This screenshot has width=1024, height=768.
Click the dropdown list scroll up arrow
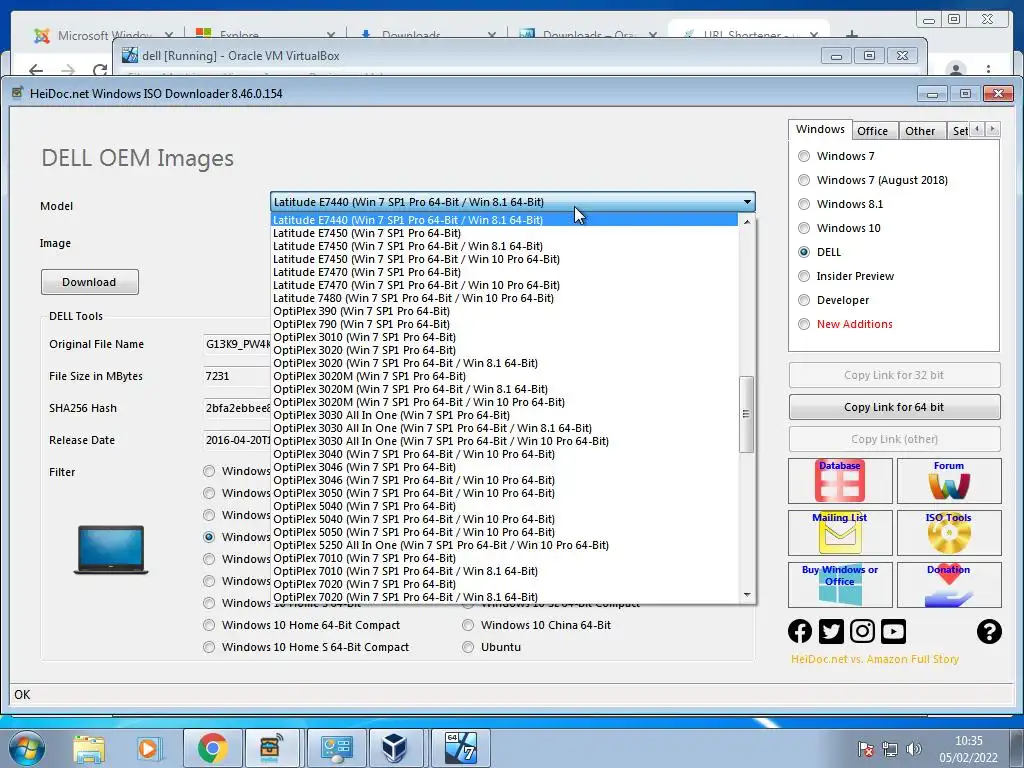(747, 222)
